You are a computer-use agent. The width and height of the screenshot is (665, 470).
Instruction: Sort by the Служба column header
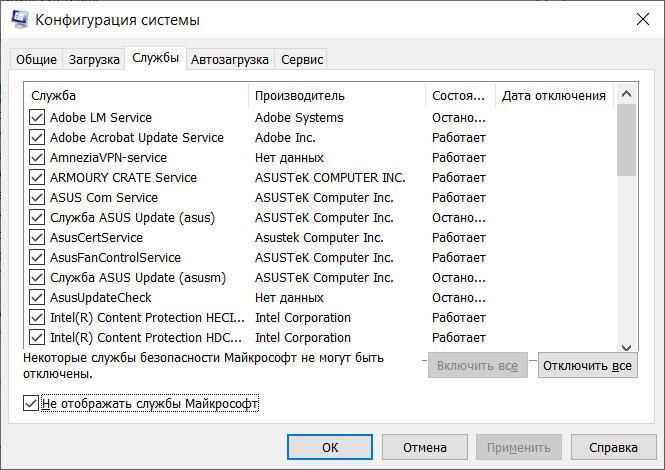135,96
